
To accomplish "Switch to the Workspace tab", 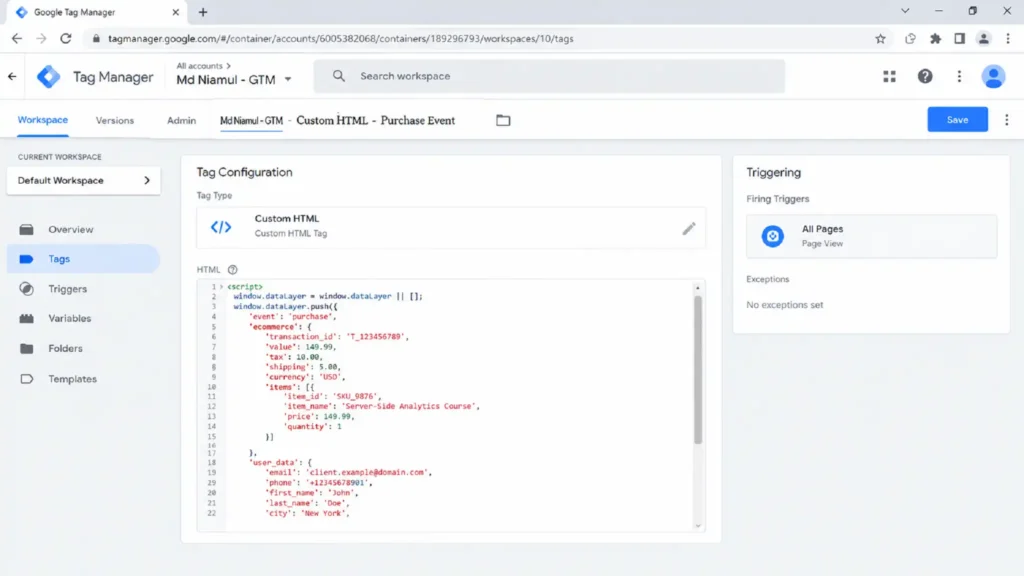I will 42,120.
